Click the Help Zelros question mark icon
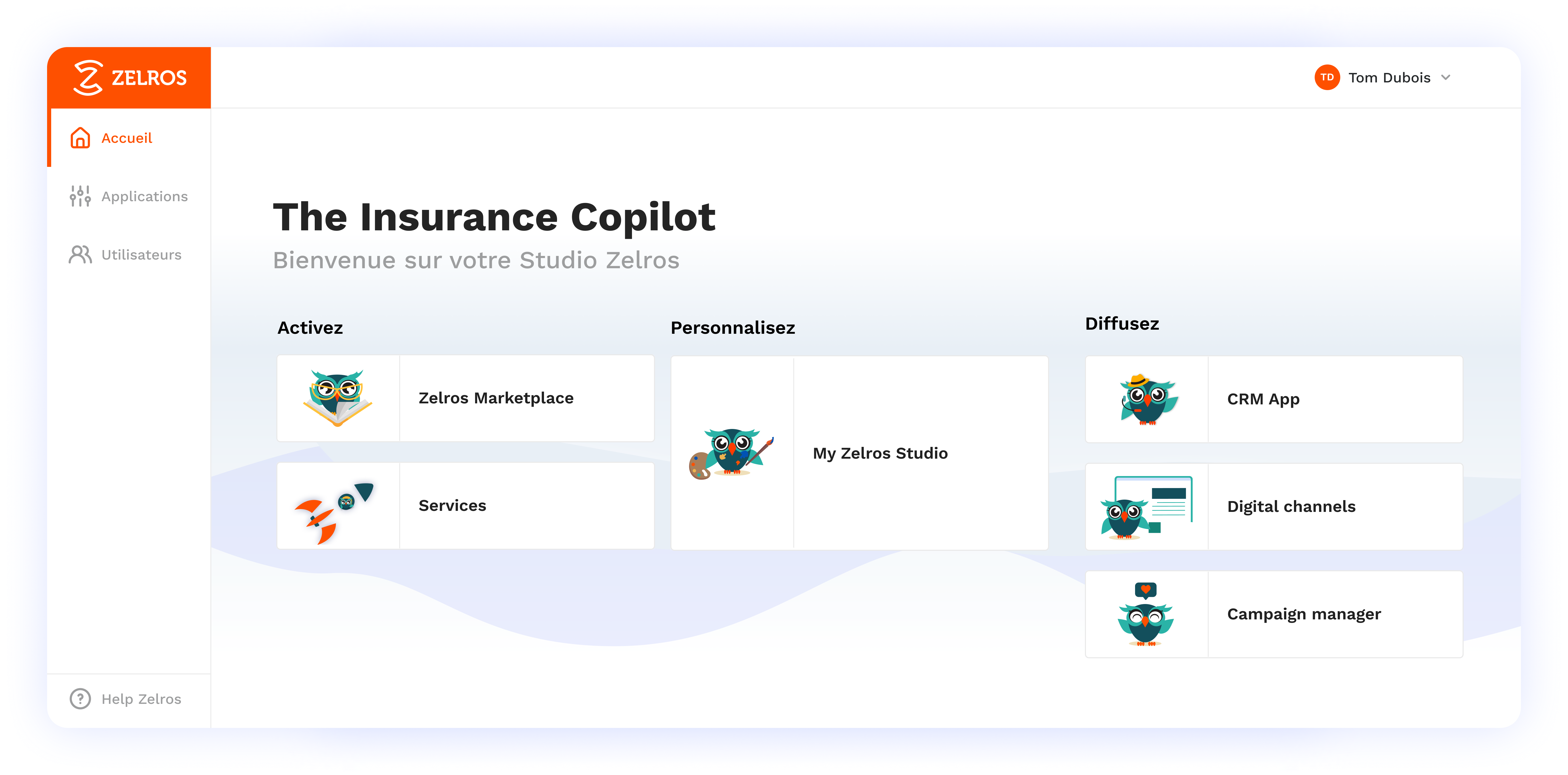Viewport: 1568px width, 775px height. pyautogui.click(x=80, y=699)
